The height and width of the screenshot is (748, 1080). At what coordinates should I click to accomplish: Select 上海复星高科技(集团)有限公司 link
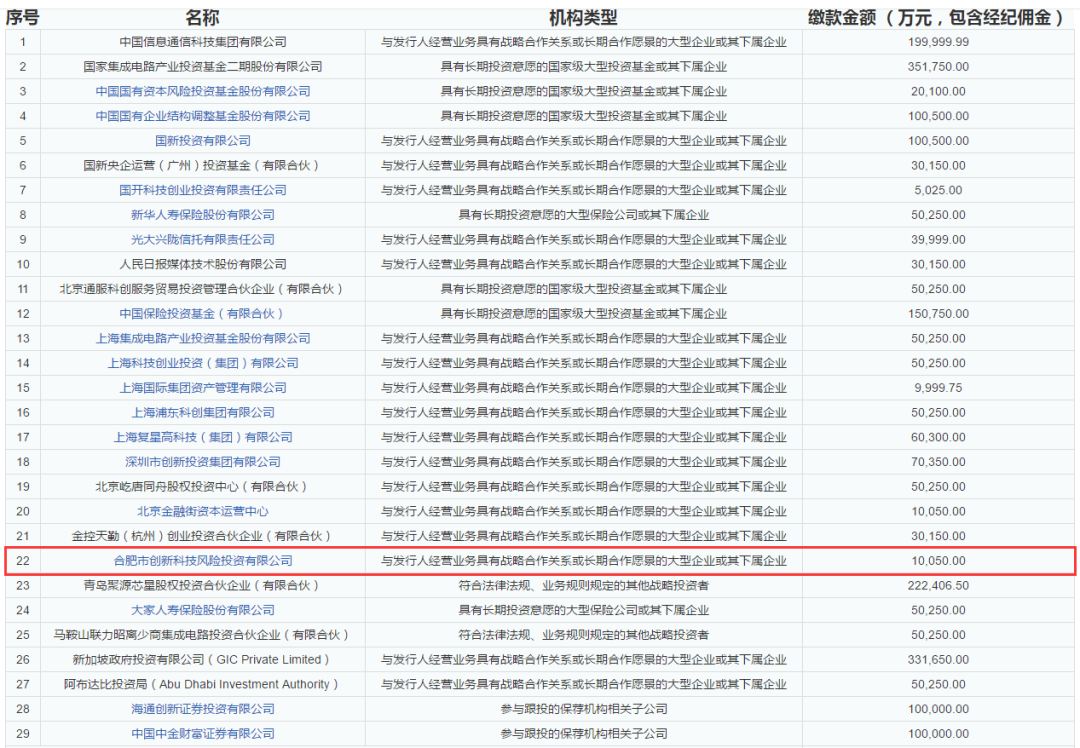point(203,437)
